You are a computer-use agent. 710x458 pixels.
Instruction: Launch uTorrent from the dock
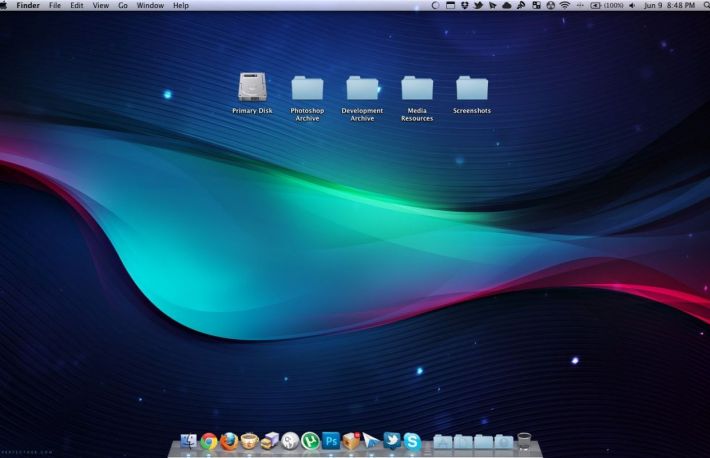pos(310,441)
